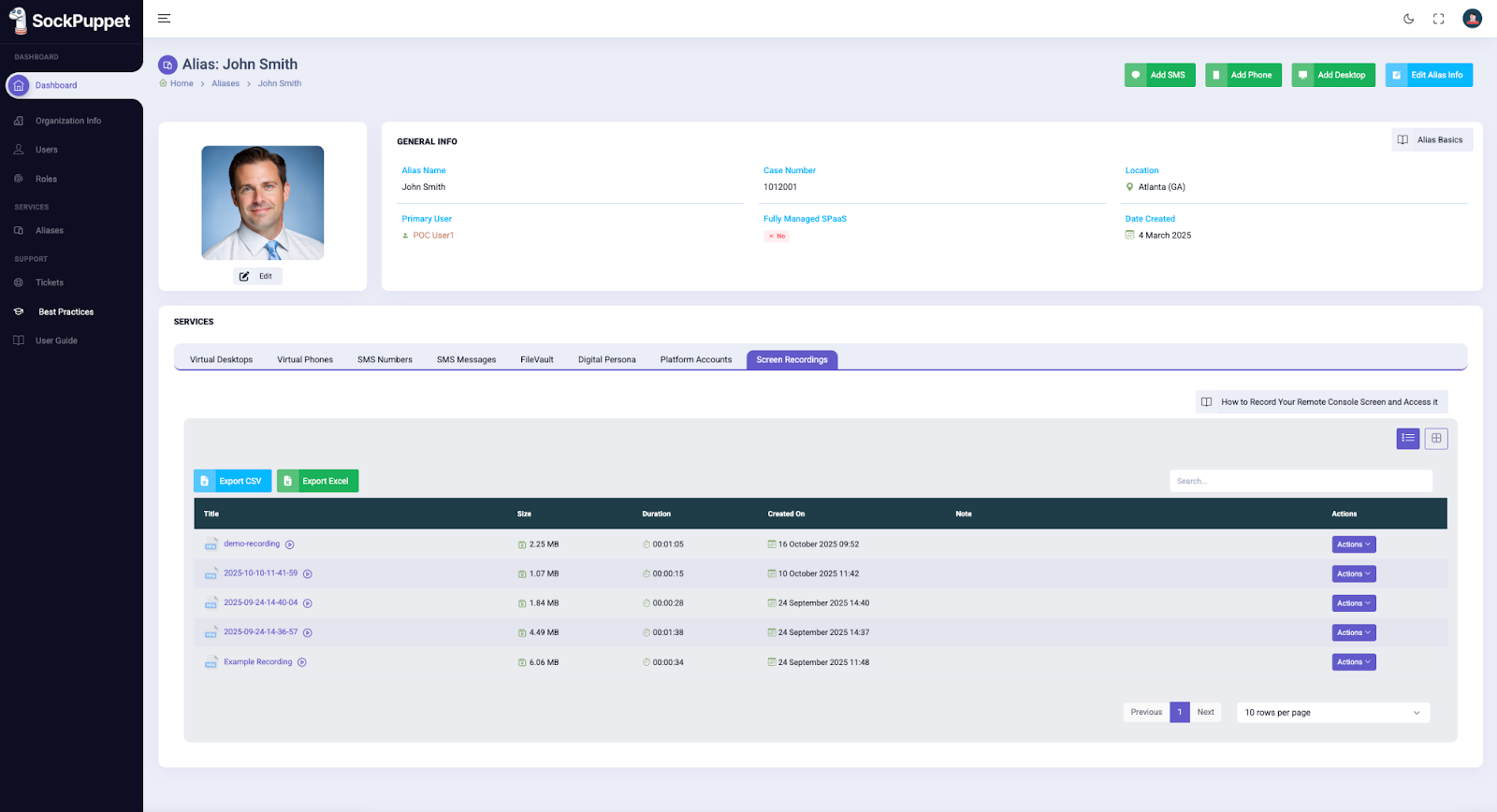Click the Export CSV button
This screenshot has width=1497, height=812.
coord(232,481)
